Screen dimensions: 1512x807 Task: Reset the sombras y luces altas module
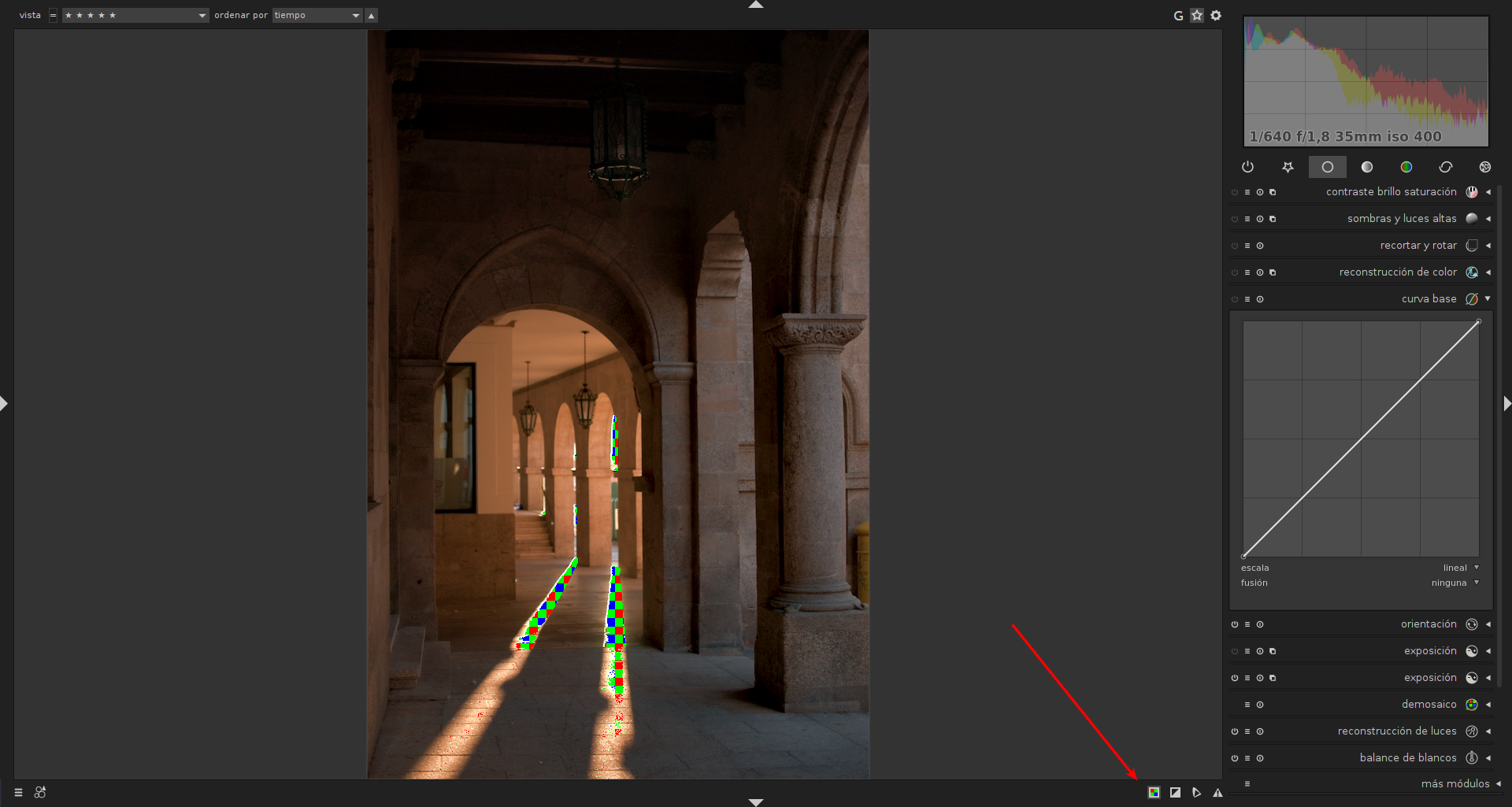[1260, 219]
